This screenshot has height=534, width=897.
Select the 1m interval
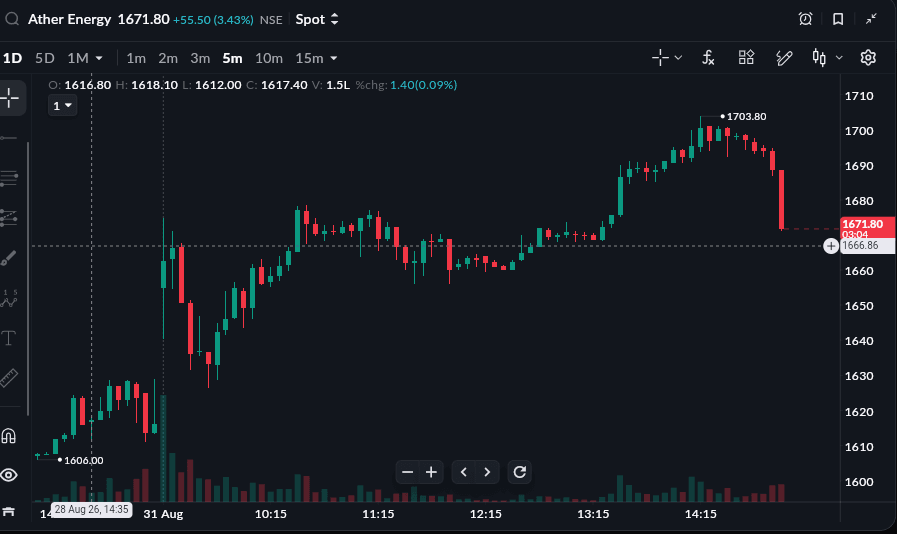pyautogui.click(x=136, y=58)
